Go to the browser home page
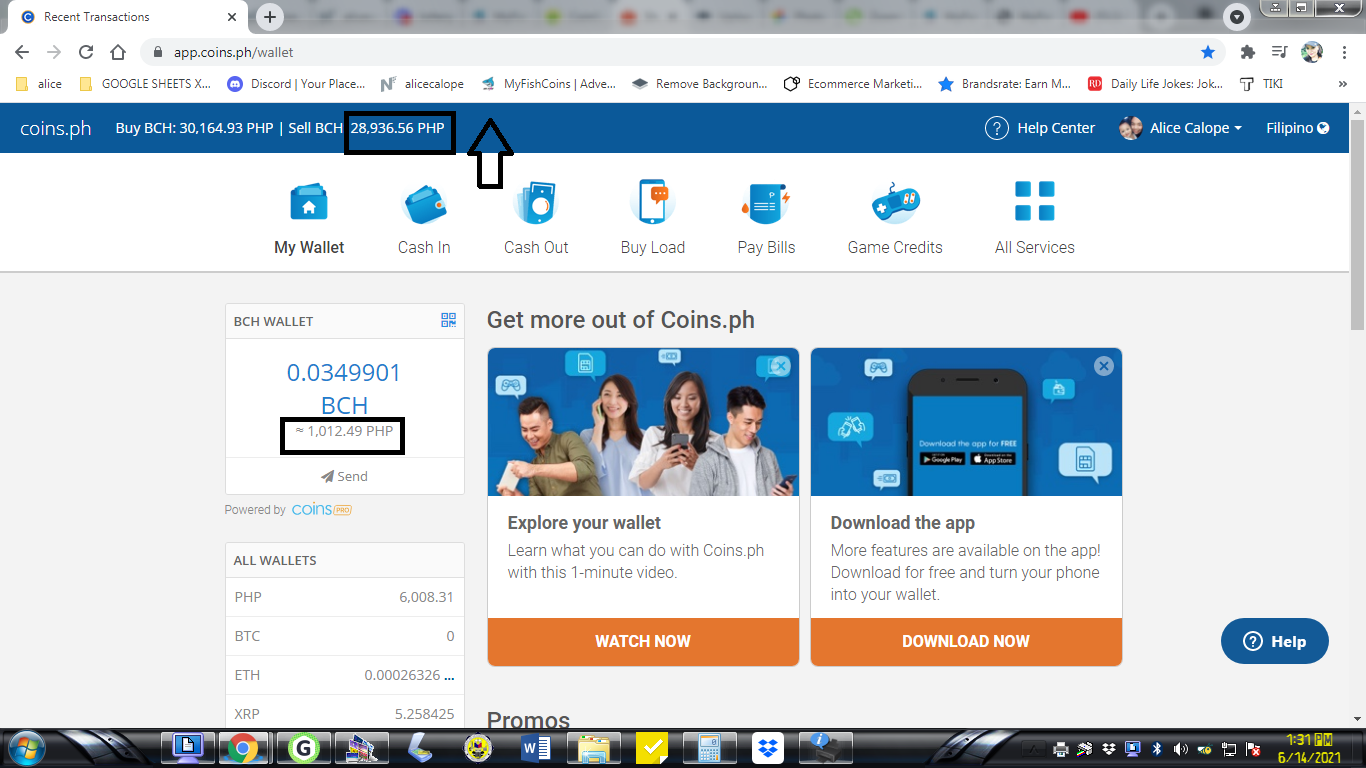This screenshot has width=1366, height=768. pyautogui.click(x=118, y=52)
